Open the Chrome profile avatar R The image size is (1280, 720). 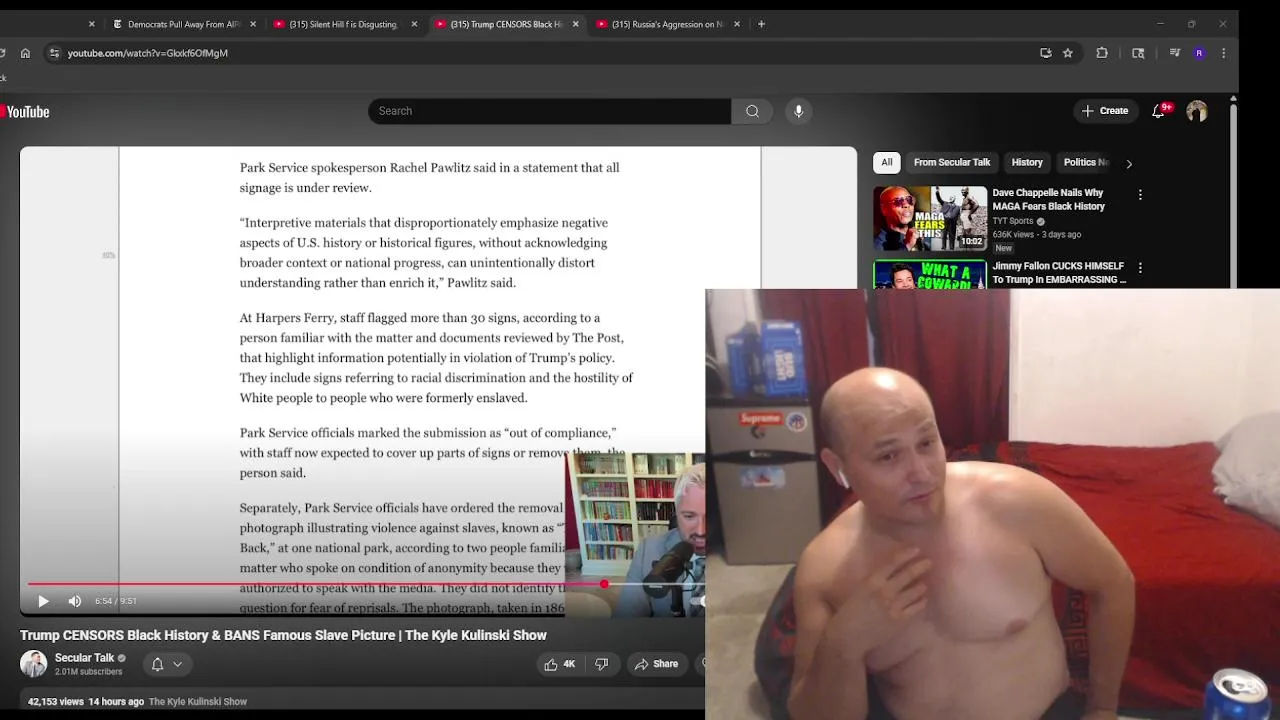pyautogui.click(x=1199, y=53)
